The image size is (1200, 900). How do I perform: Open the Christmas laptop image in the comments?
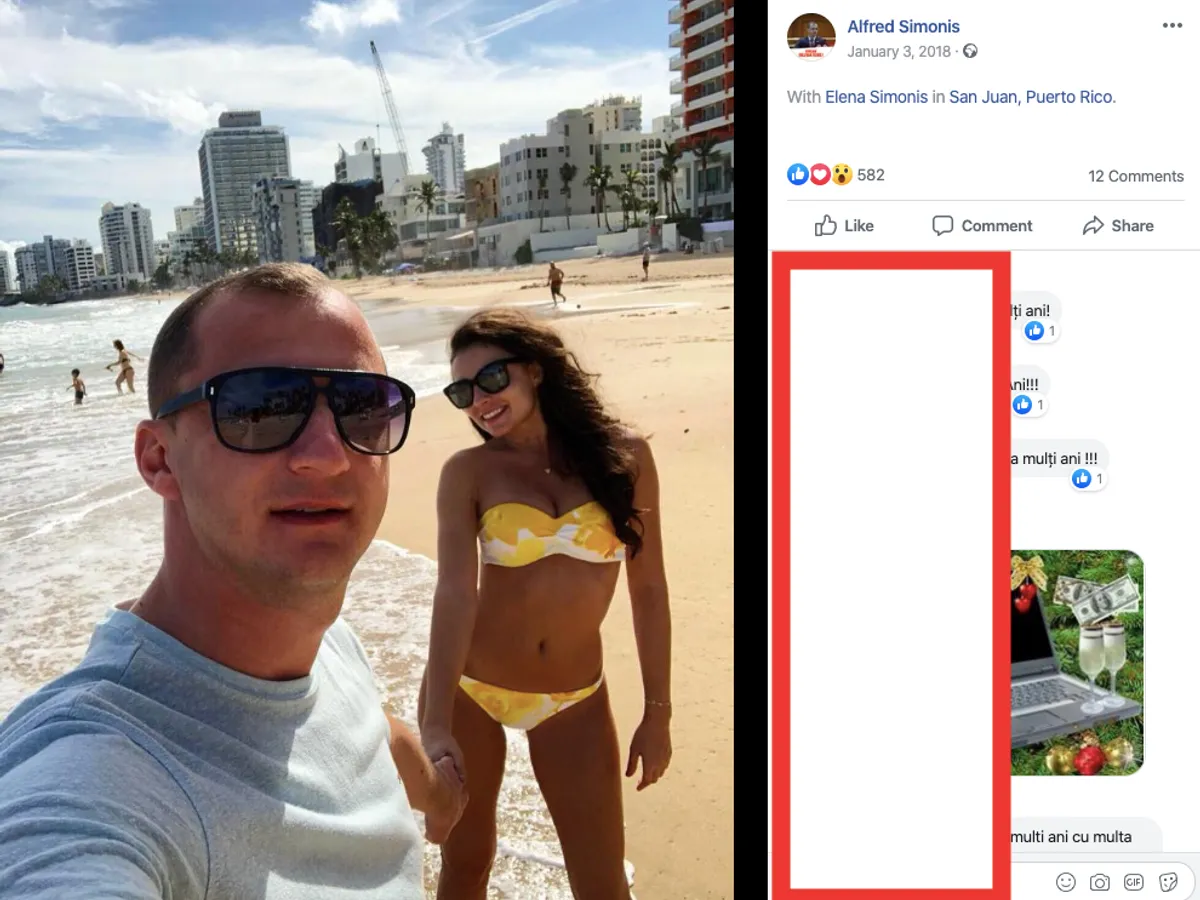(1077, 663)
